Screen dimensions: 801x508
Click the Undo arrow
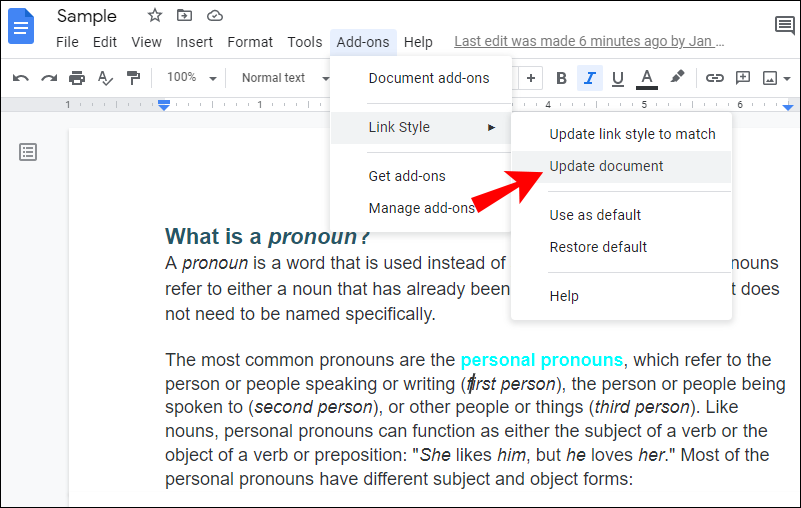20,78
